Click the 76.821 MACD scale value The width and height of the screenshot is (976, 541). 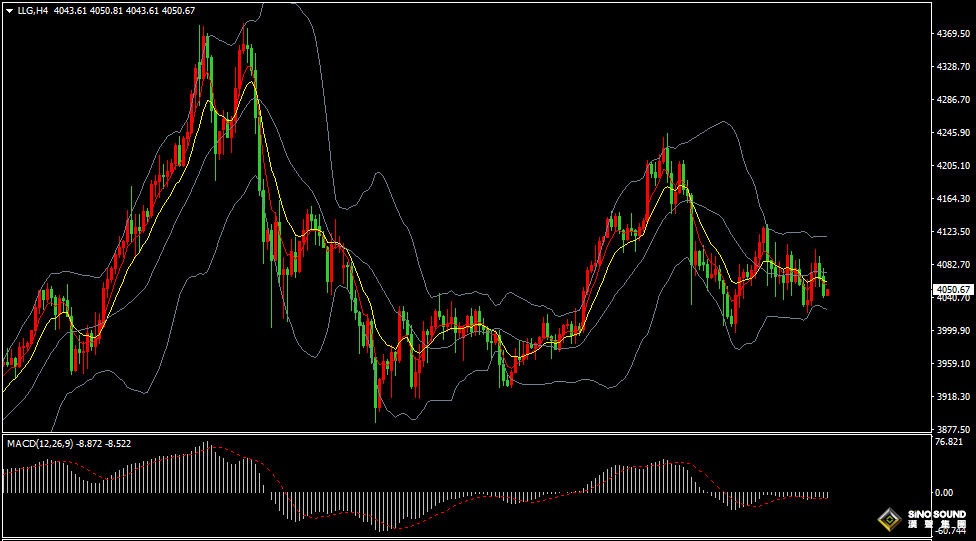(949, 442)
